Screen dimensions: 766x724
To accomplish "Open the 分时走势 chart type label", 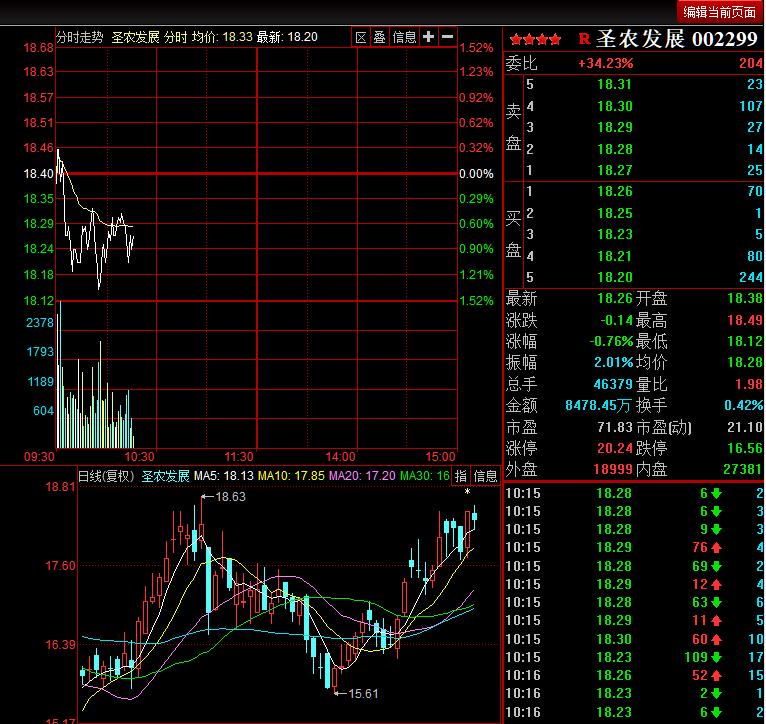I will pos(79,37).
